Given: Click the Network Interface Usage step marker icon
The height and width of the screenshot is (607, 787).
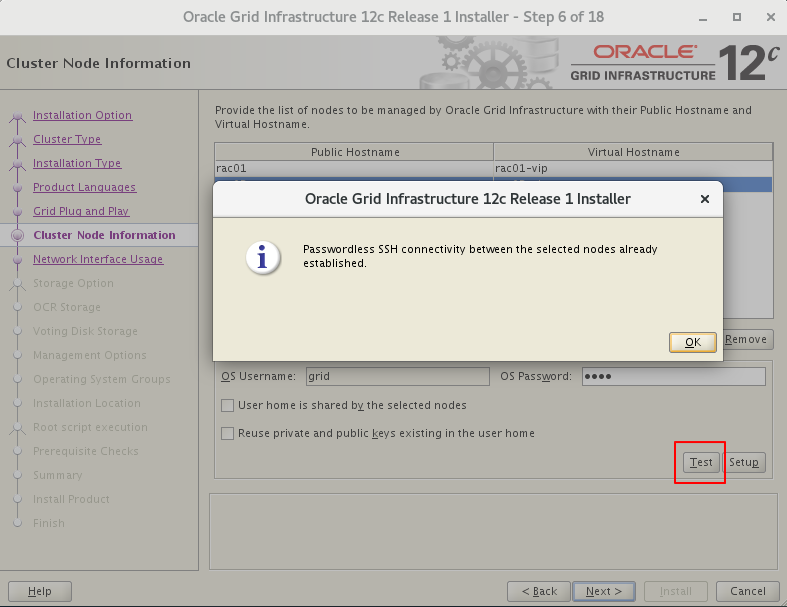Looking at the screenshot, I should click(18, 260).
